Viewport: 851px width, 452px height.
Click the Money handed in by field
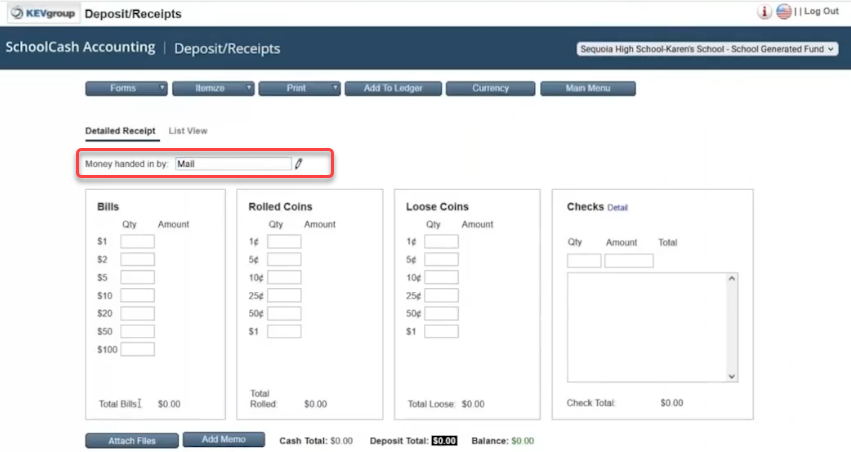click(x=233, y=164)
